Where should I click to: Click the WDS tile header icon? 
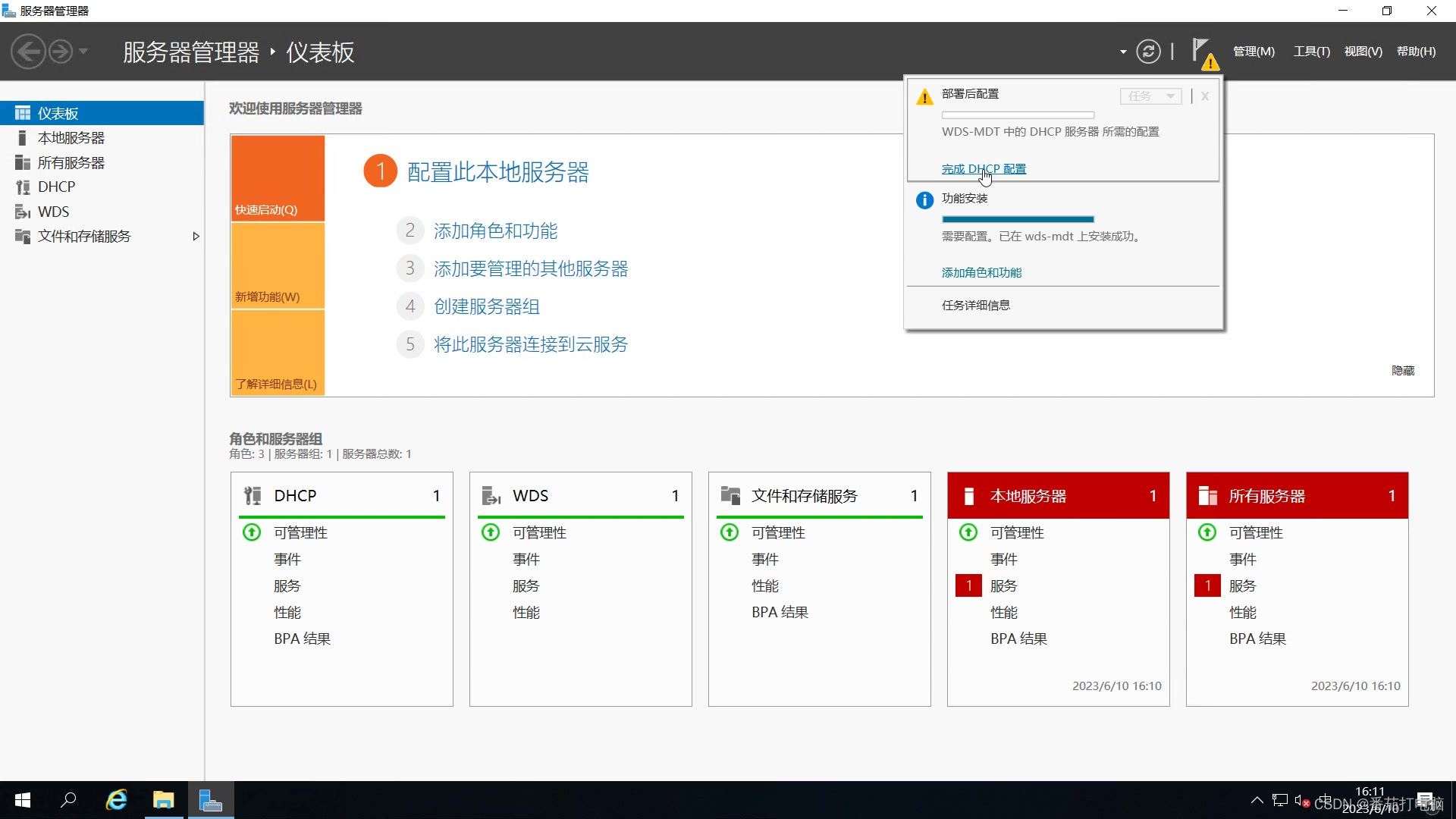coord(491,496)
